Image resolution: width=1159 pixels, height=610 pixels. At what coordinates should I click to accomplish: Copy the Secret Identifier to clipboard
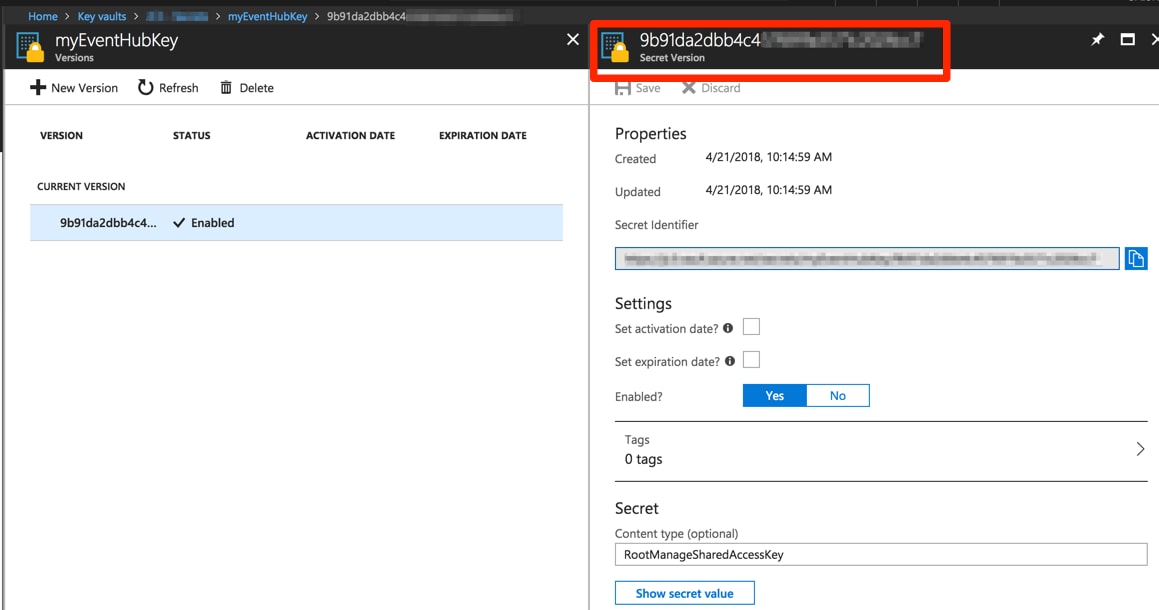1135,259
